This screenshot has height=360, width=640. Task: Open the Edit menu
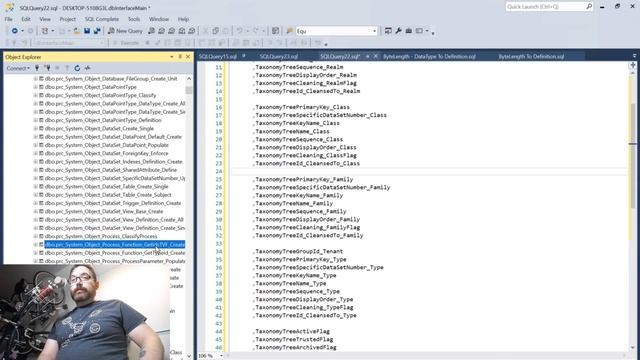(26, 19)
